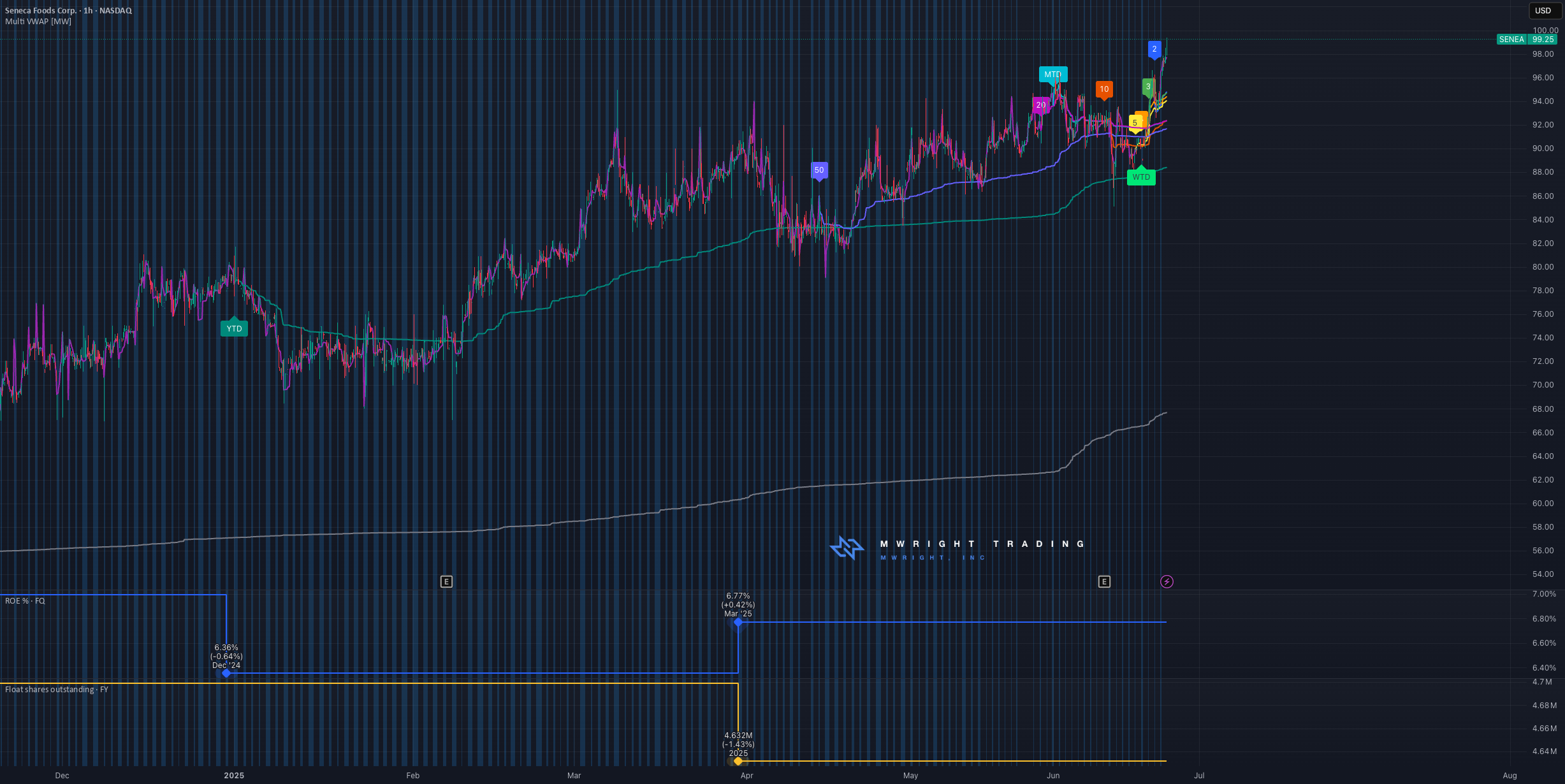Click the 2025 float shares data point
Screen dimensions: 1565x784
click(x=738, y=761)
